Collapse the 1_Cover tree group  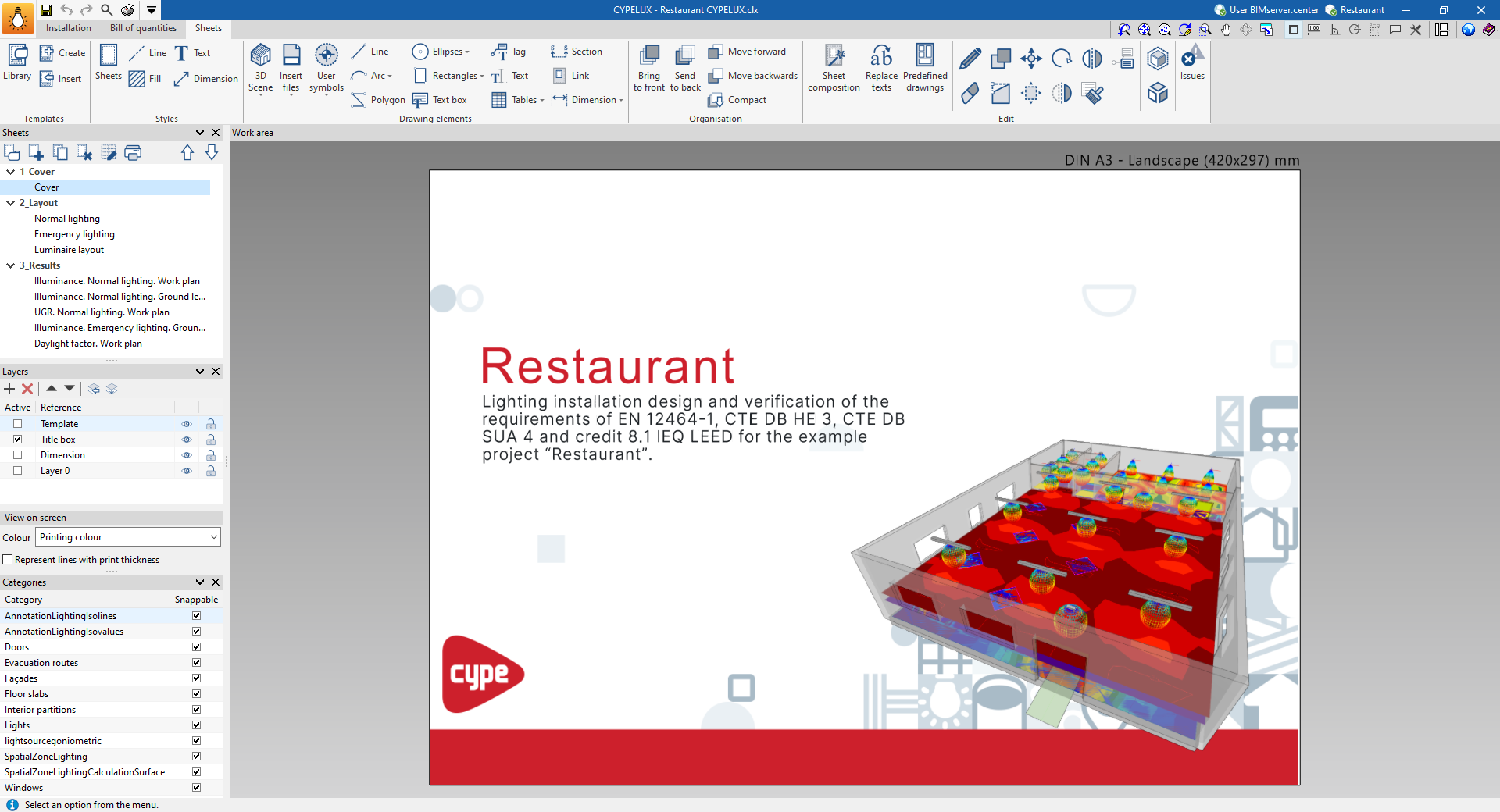(x=11, y=172)
